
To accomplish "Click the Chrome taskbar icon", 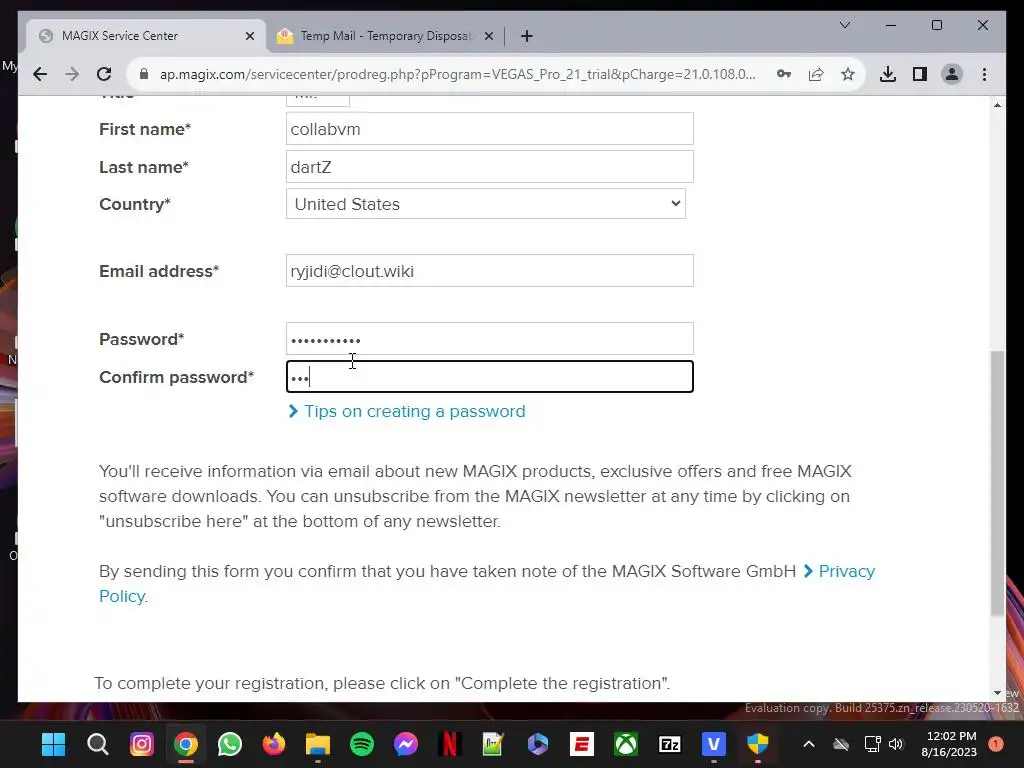I will point(185,744).
